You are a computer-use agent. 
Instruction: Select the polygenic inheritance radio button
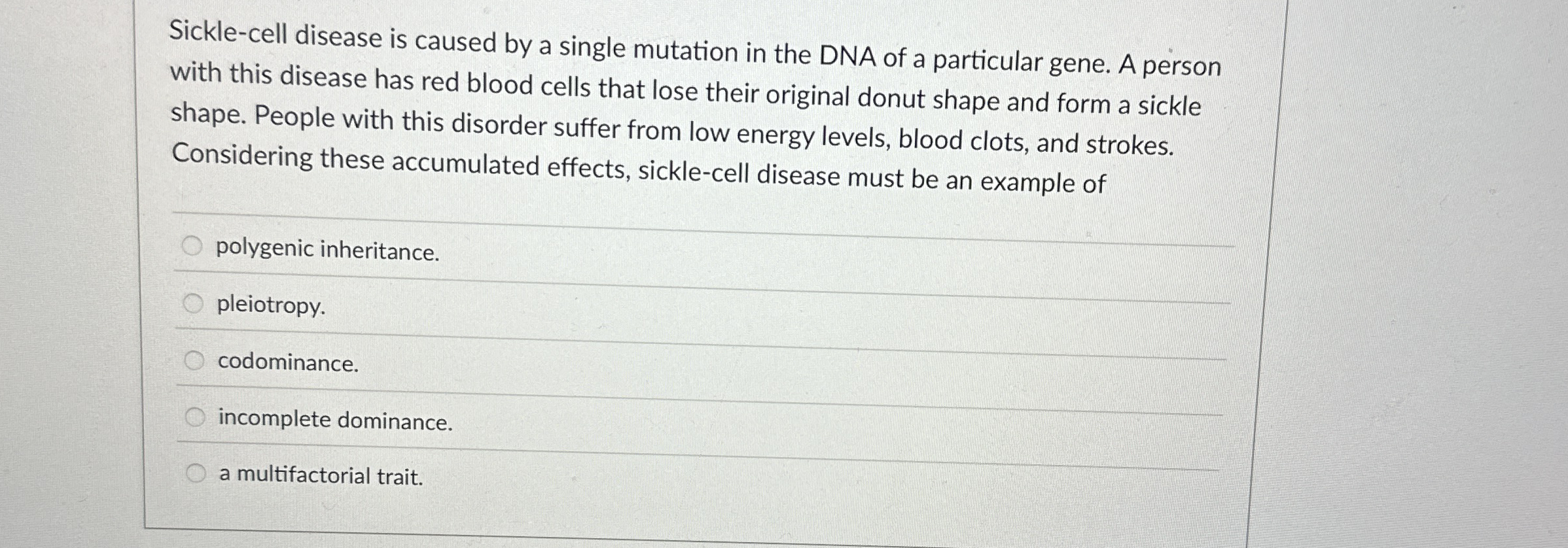point(194,245)
